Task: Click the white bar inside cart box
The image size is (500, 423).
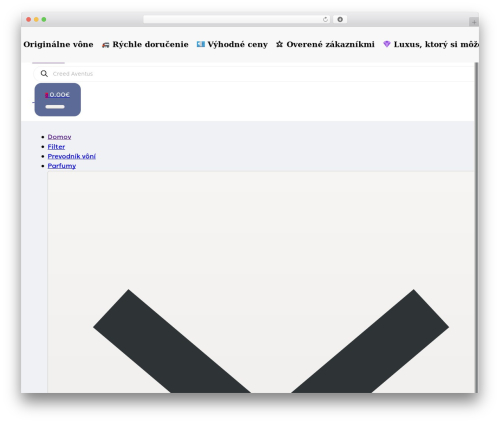Action: (x=55, y=107)
